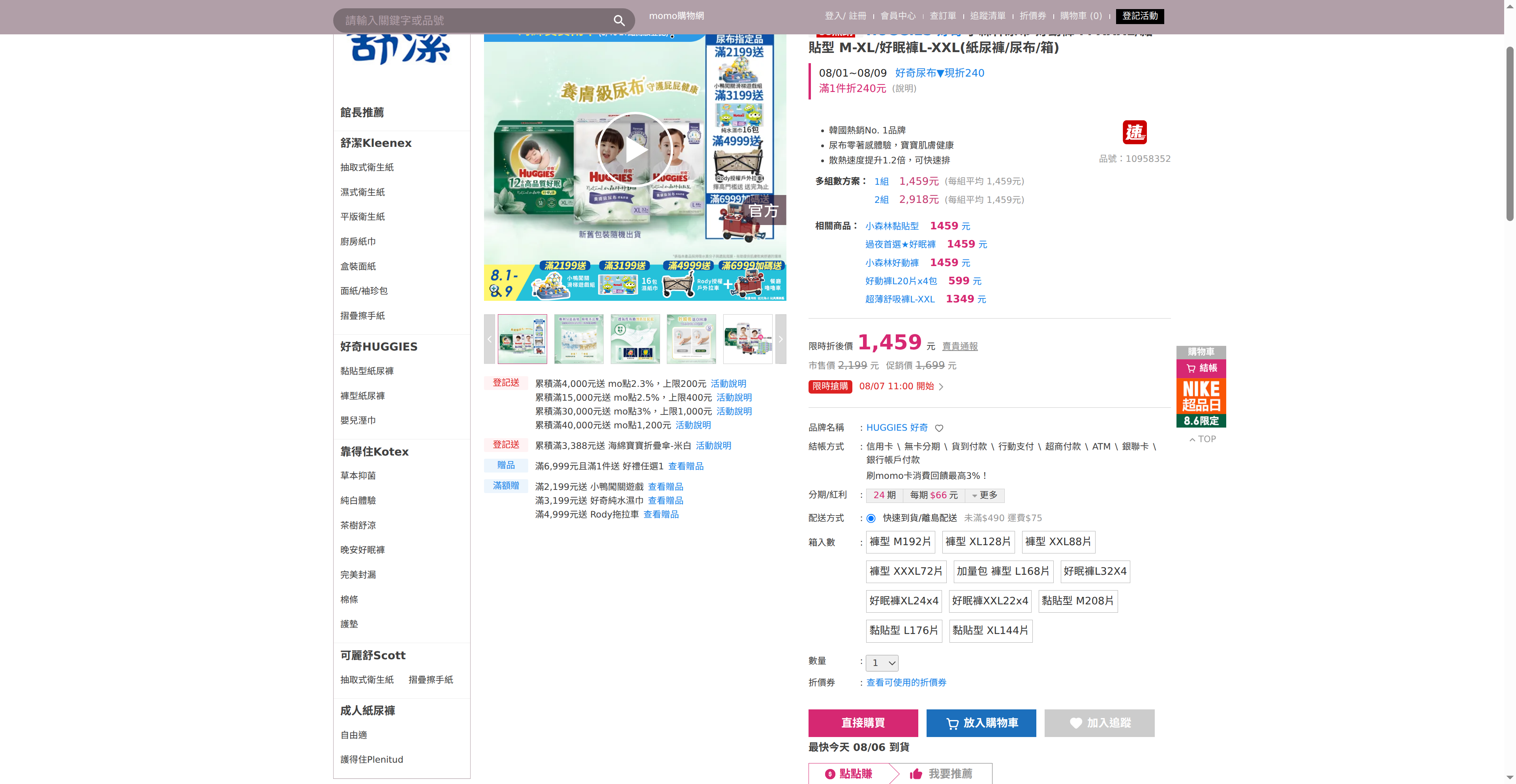Choose 黏貼型 XL144片 option
This screenshot has height=784, width=1516.
click(991, 630)
